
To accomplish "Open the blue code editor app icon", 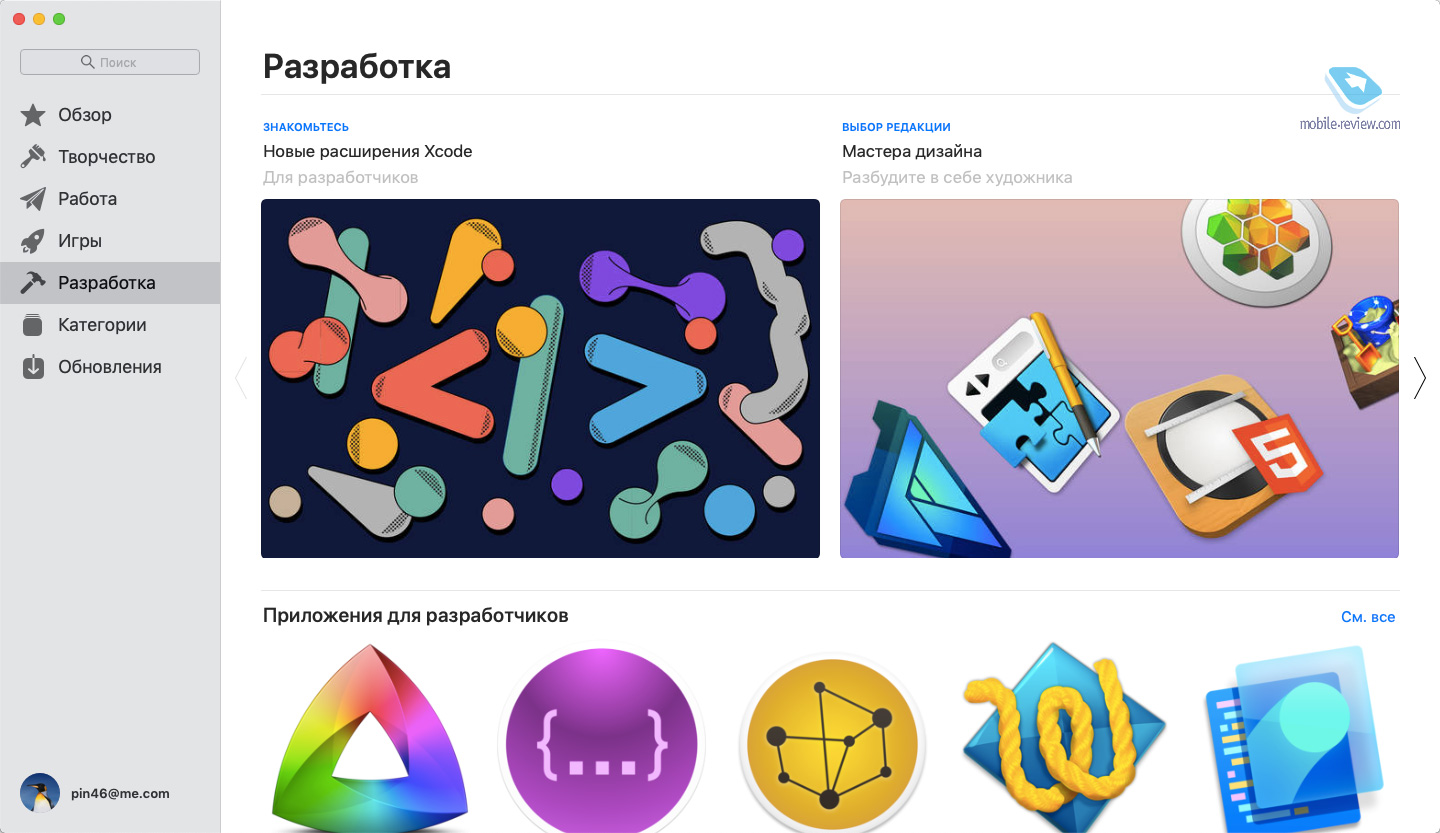I will [x=1296, y=740].
